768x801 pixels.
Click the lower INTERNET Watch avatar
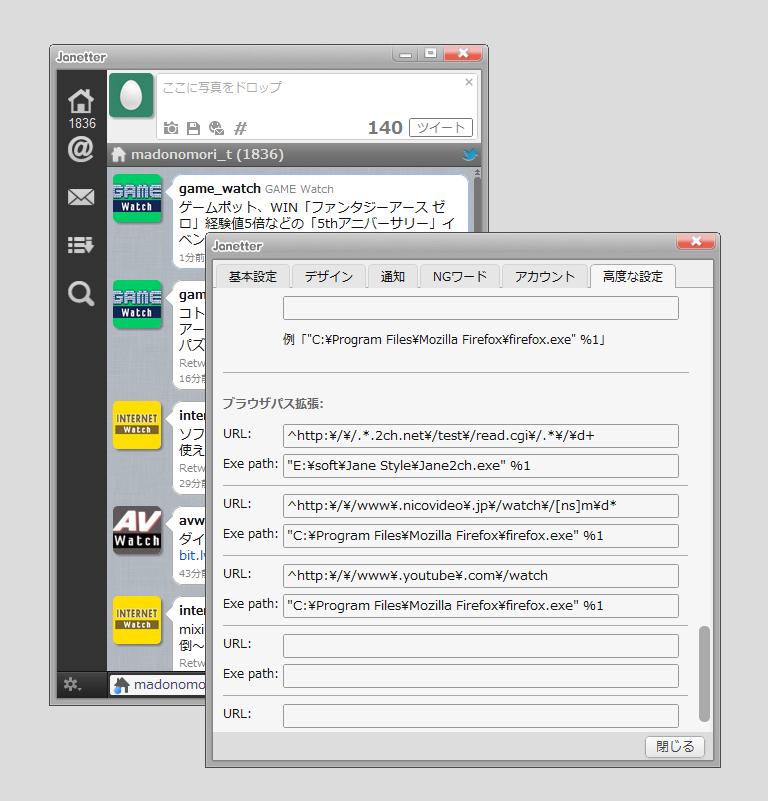click(137, 620)
